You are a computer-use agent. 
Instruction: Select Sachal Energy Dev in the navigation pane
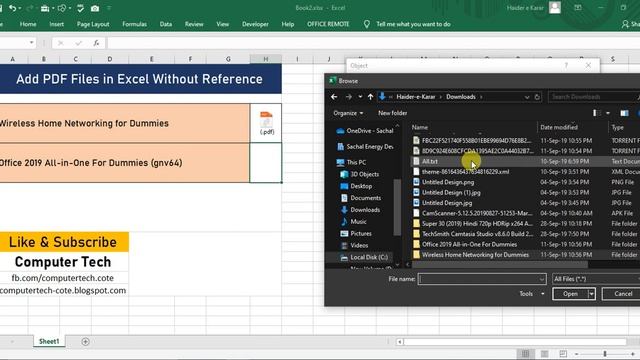click(x=364, y=147)
